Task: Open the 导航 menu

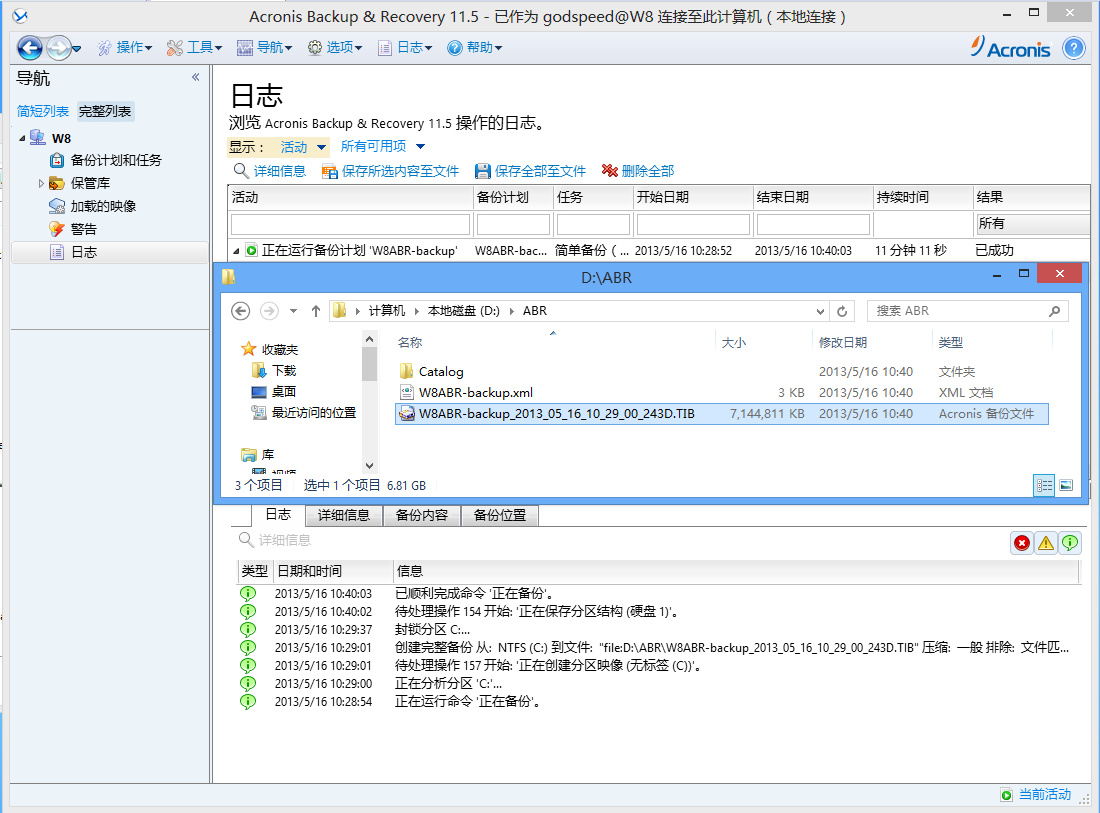Action: pyautogui.click(x=264, y=48)
